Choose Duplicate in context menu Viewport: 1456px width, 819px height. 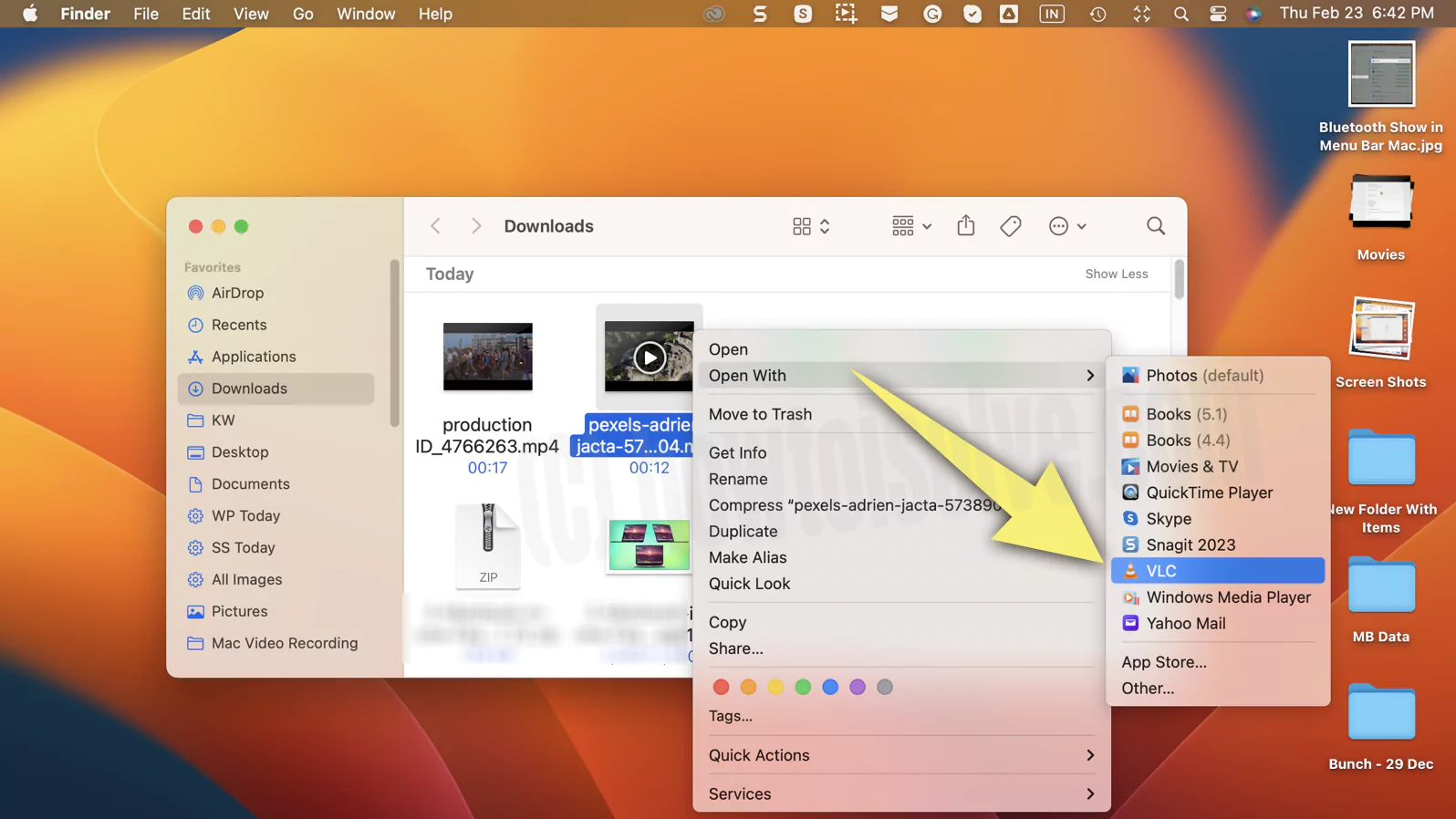point(901,532)
